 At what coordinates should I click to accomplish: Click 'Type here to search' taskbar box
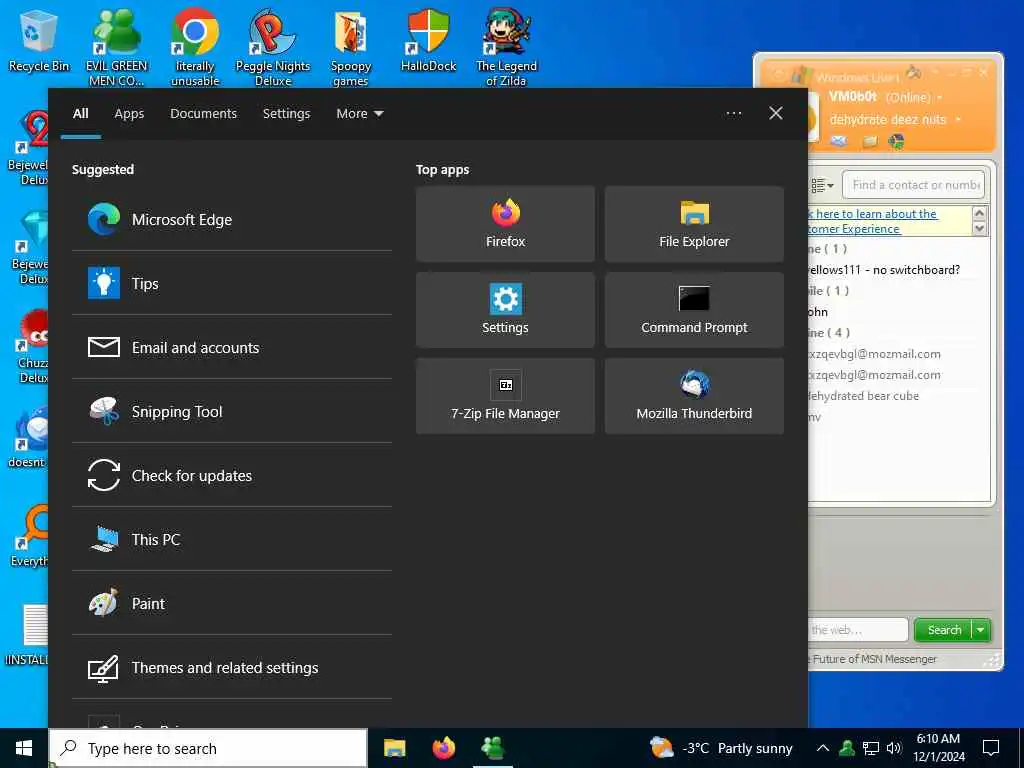(208, 748)
